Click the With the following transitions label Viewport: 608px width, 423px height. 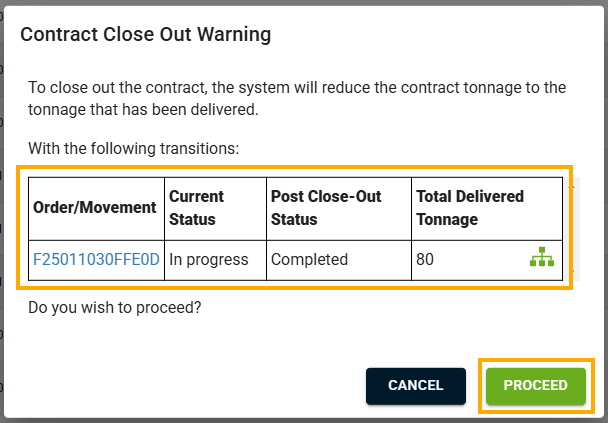pos(133,148)
